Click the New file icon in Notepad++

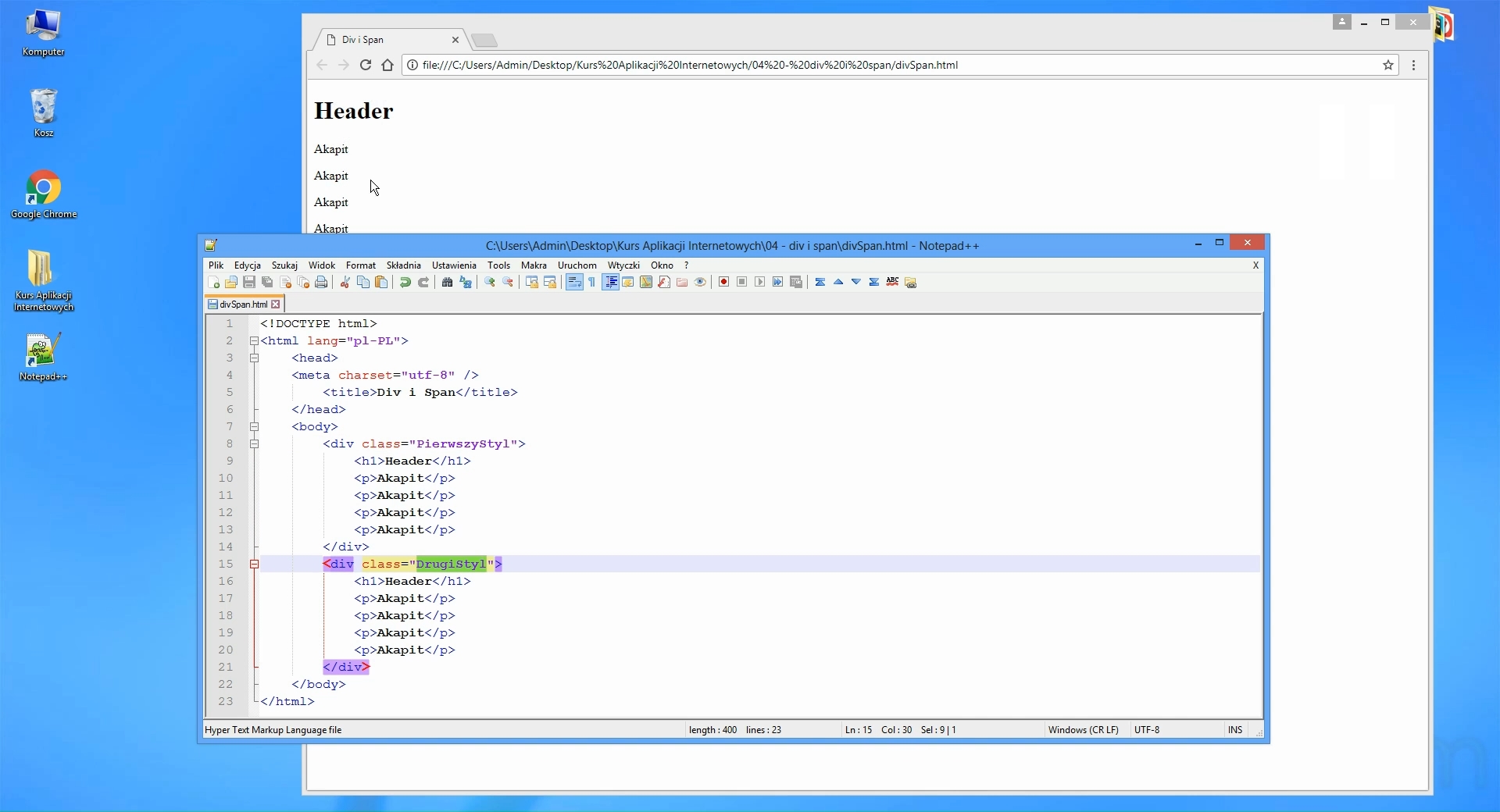213,283
